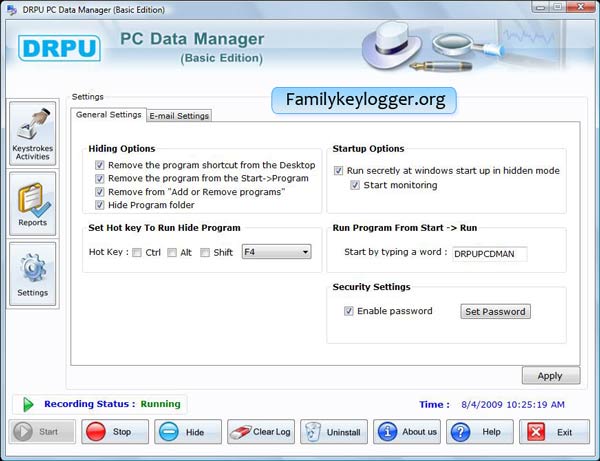Switch to E-mail Settings tab
The height and width of the screenshot is (461, 600).
tap(179, 116)
